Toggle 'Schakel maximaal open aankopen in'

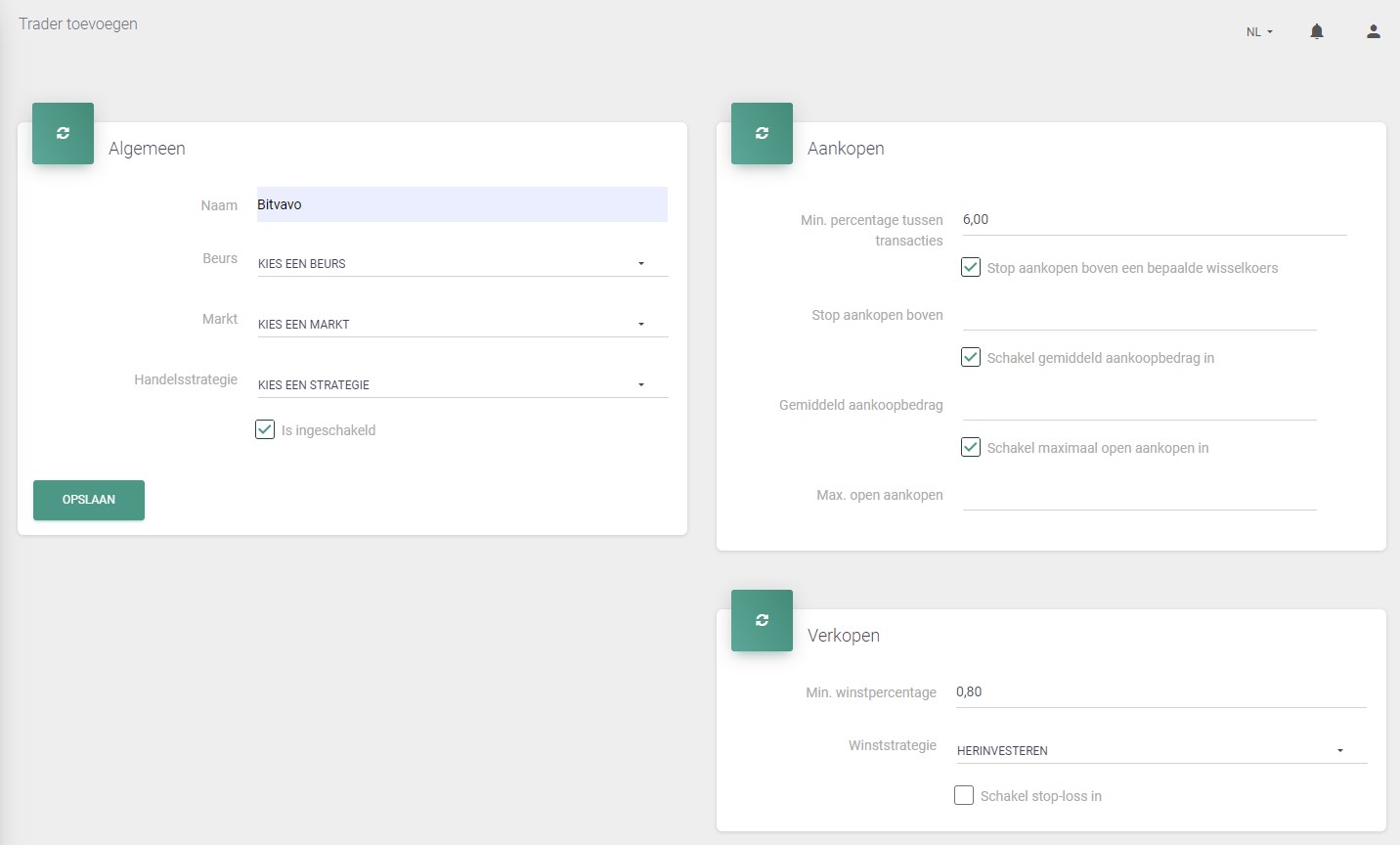click(971, 447)
